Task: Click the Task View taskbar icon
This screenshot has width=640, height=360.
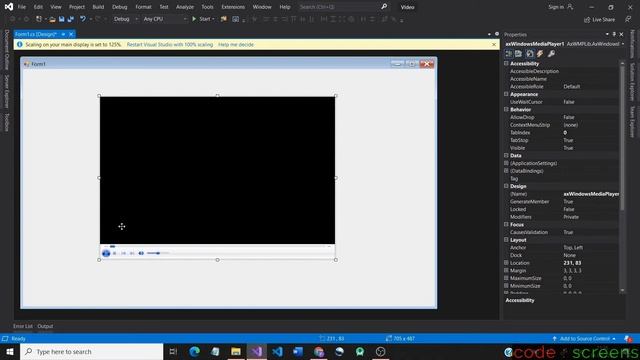Action: (x=173, y=351)
